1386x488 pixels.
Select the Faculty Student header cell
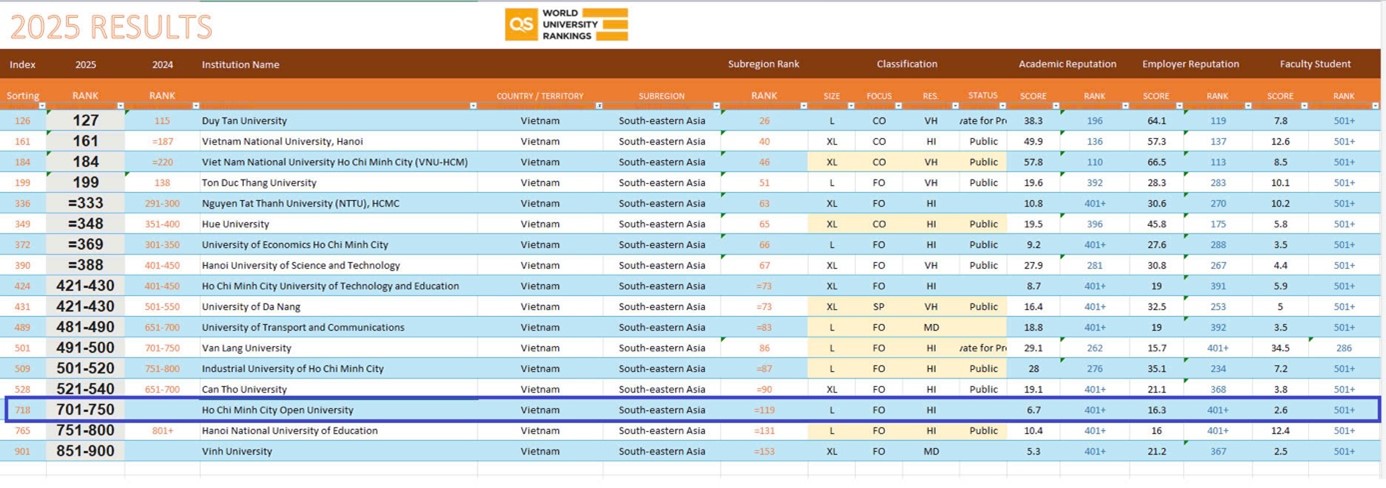(x=1315, y=64)
